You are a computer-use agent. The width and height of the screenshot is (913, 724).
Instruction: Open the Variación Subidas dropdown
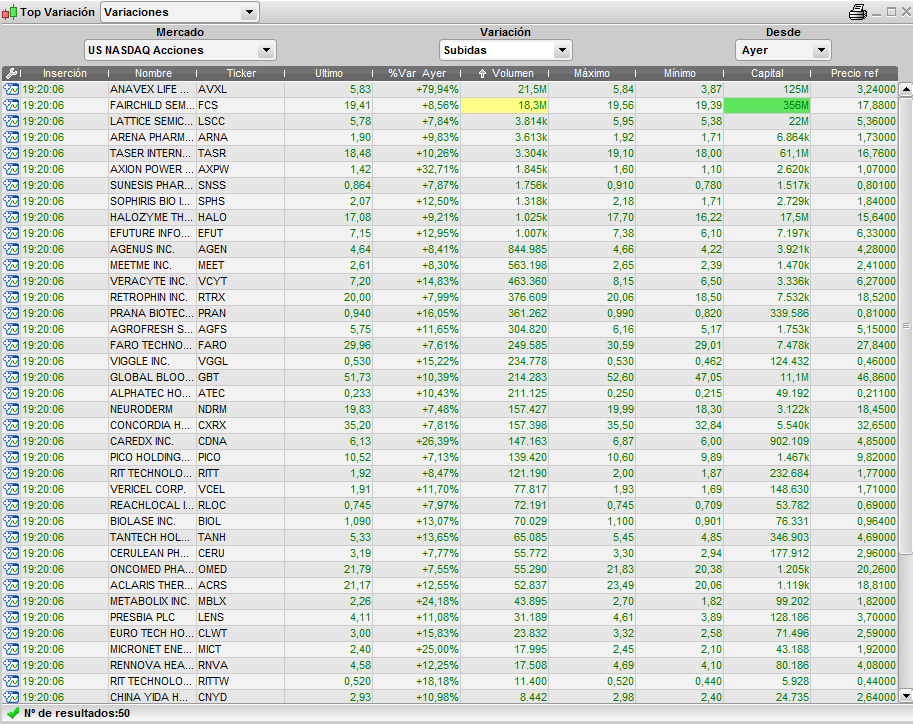(x=505, y=50)
